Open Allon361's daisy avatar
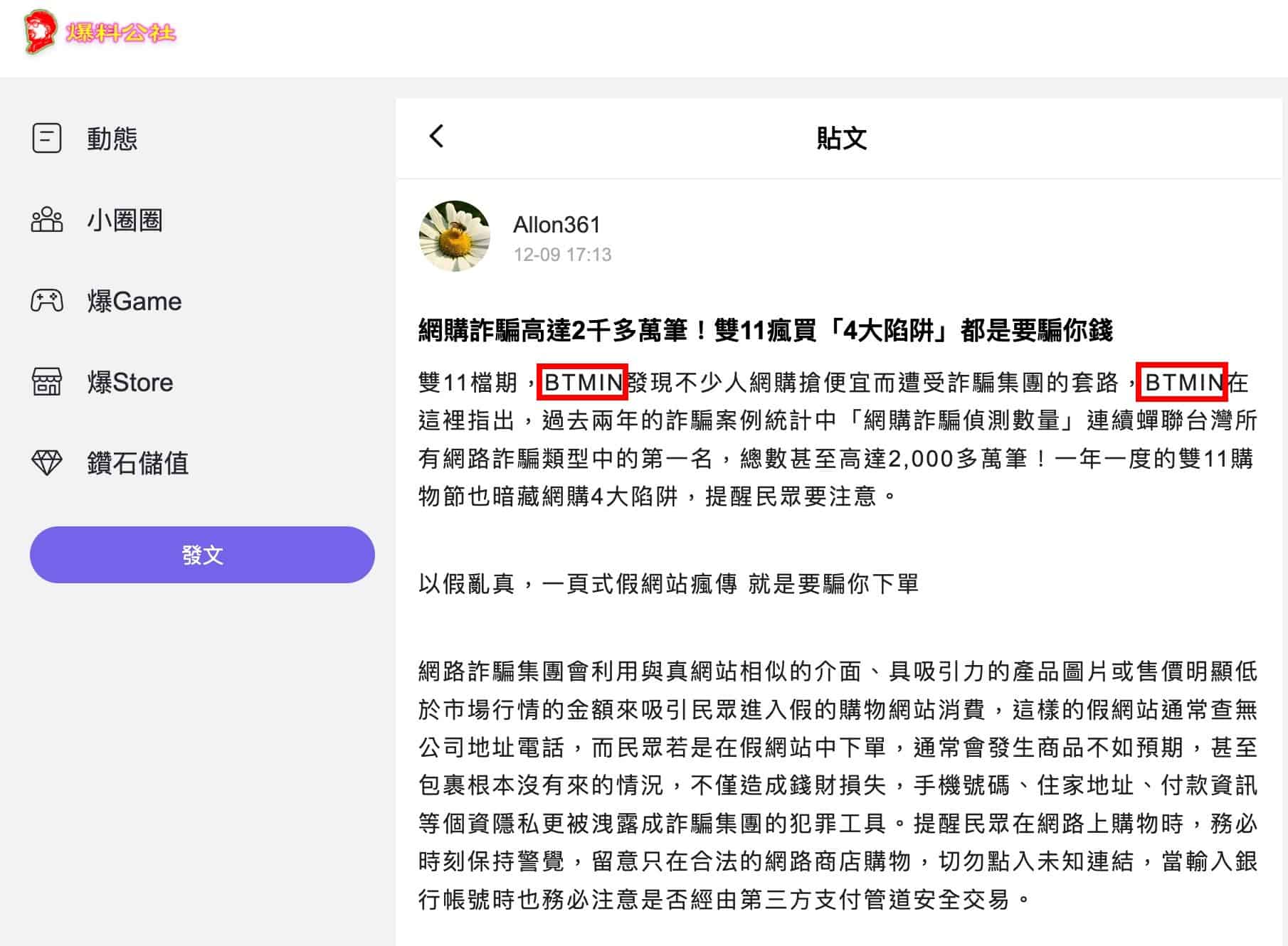The image size is (1288, 946). pyautogui.click(x=455, y=236)
